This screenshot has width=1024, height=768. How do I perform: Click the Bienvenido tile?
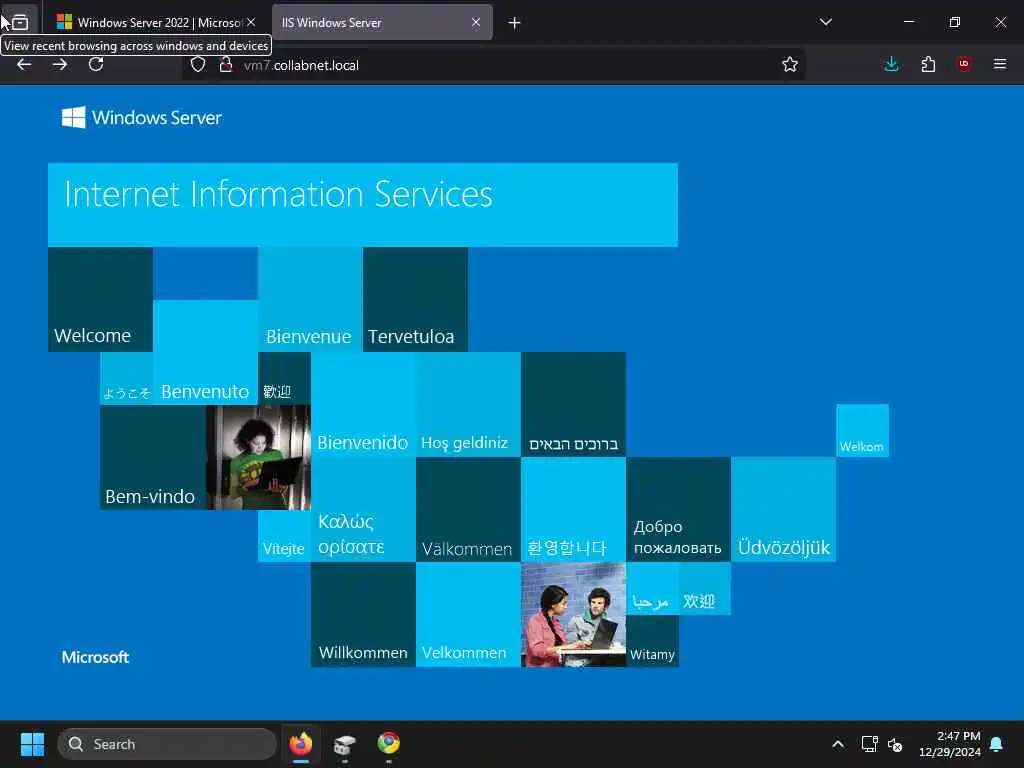click(x=363, y=404)
